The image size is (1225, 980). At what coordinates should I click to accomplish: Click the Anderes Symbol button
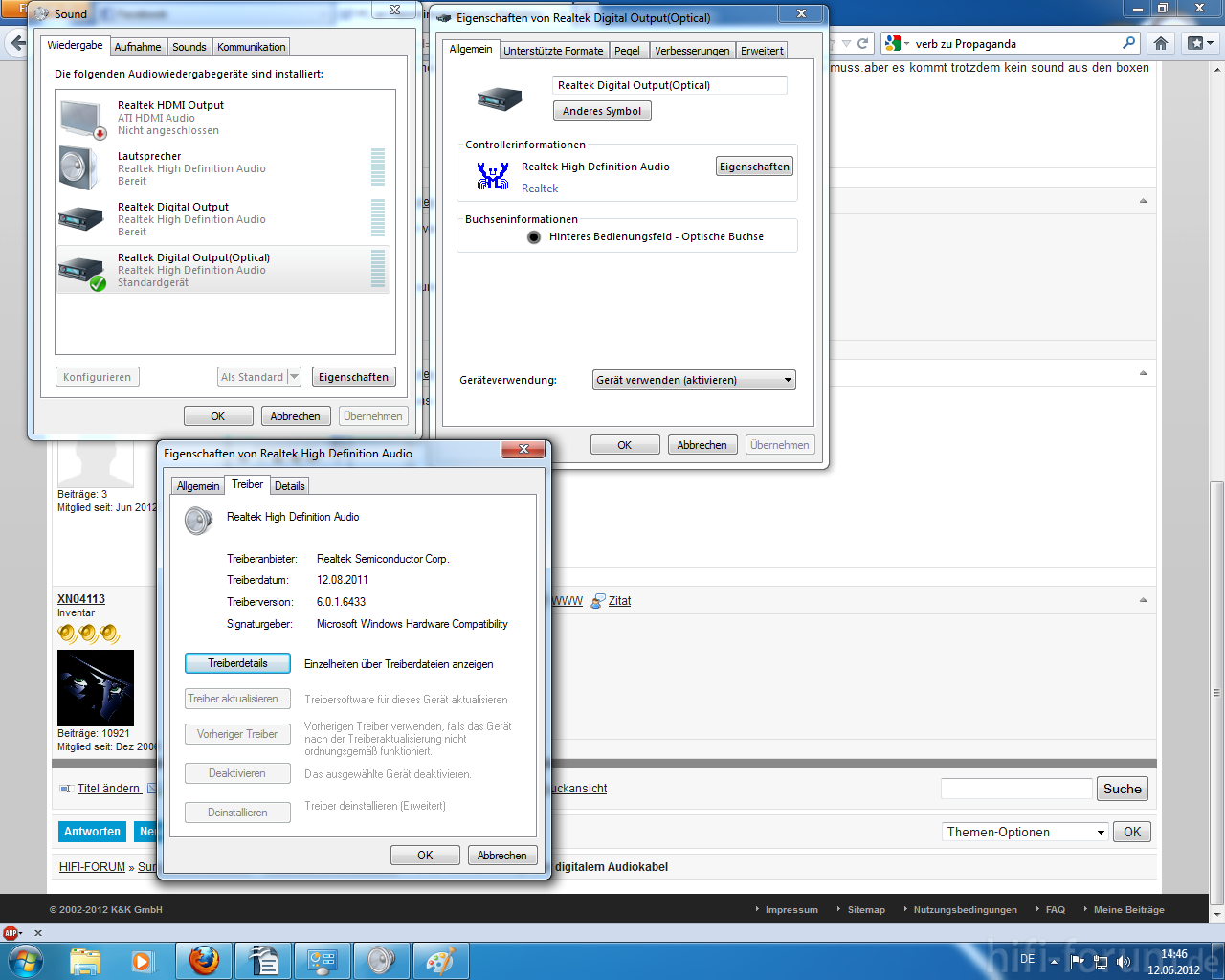click(602, 111)
